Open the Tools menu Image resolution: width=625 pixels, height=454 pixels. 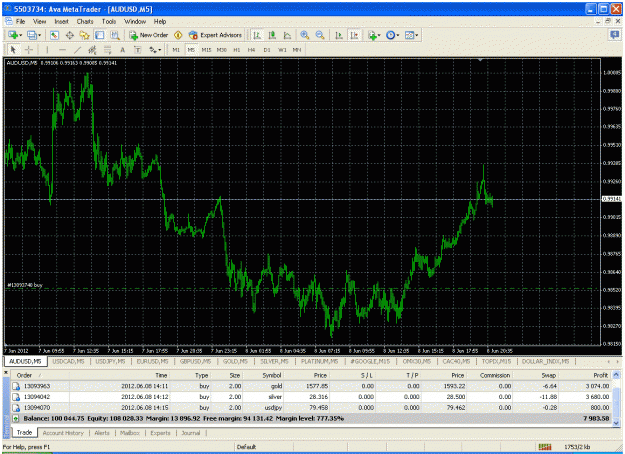point(109,22)
